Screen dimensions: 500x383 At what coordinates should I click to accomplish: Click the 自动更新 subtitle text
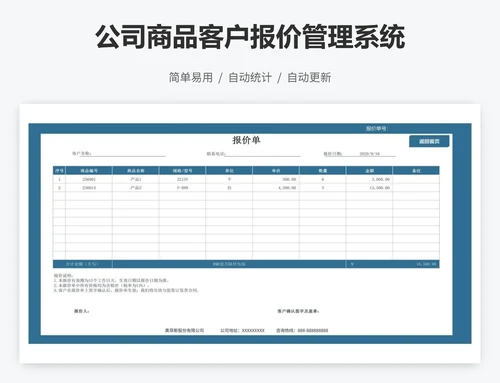point(309,77)
